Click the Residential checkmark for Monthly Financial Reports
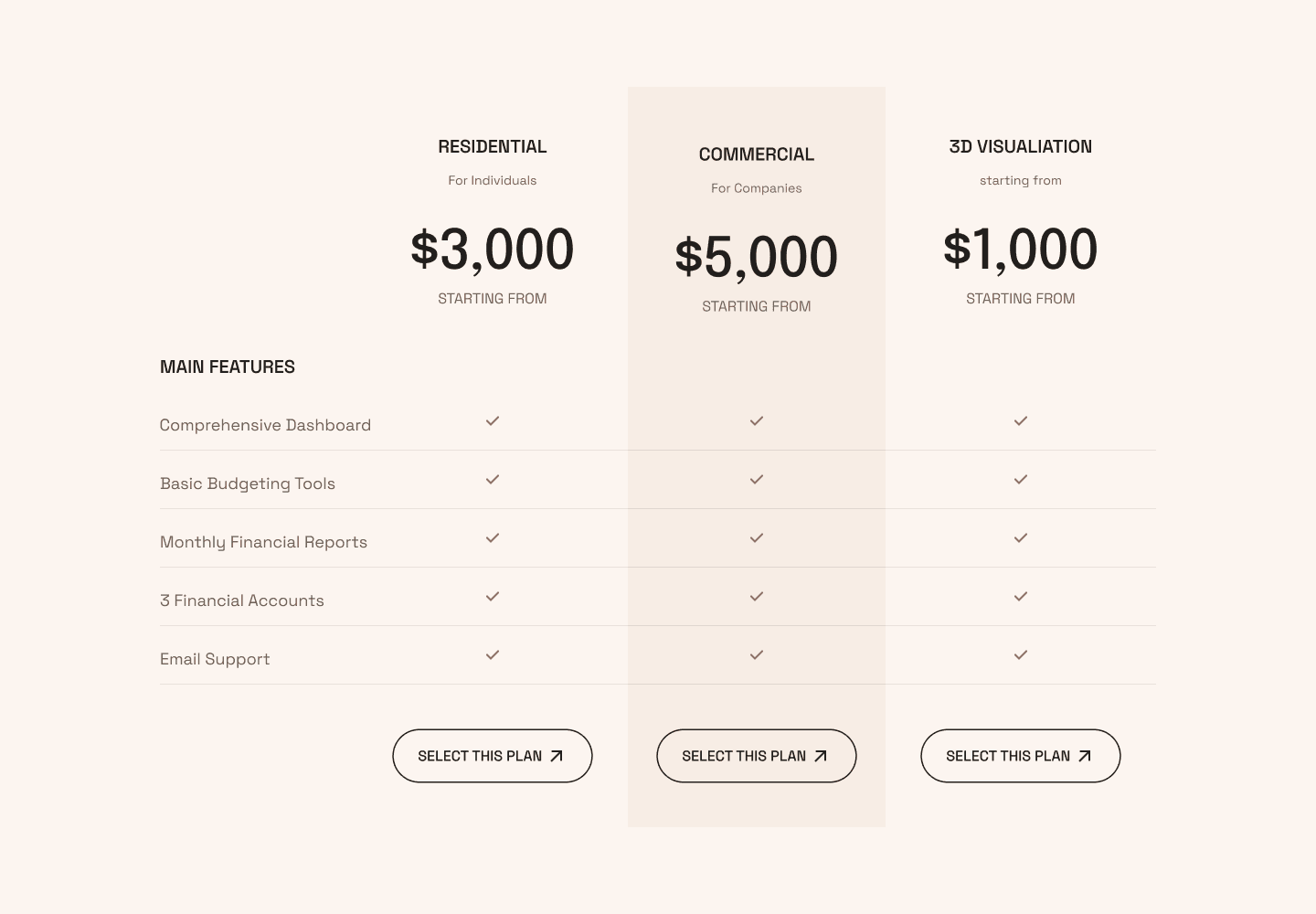The width and height of the screenshot is (1316, 914). [492, 538]
